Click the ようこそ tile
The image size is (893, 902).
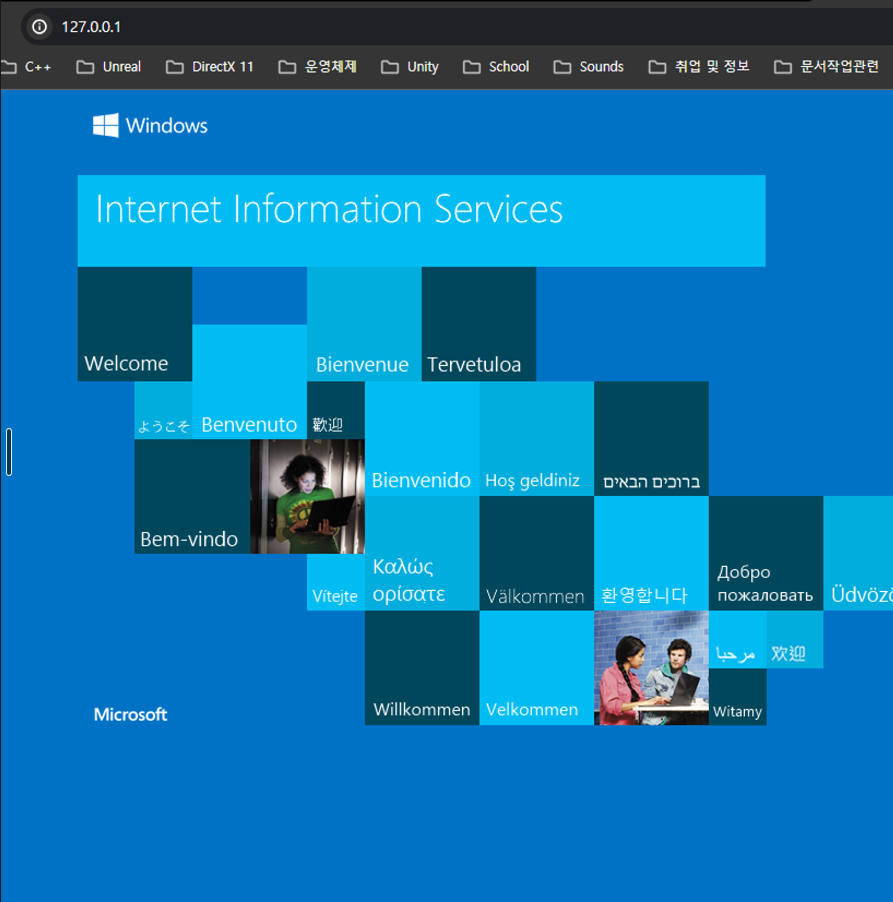point(163,410)
